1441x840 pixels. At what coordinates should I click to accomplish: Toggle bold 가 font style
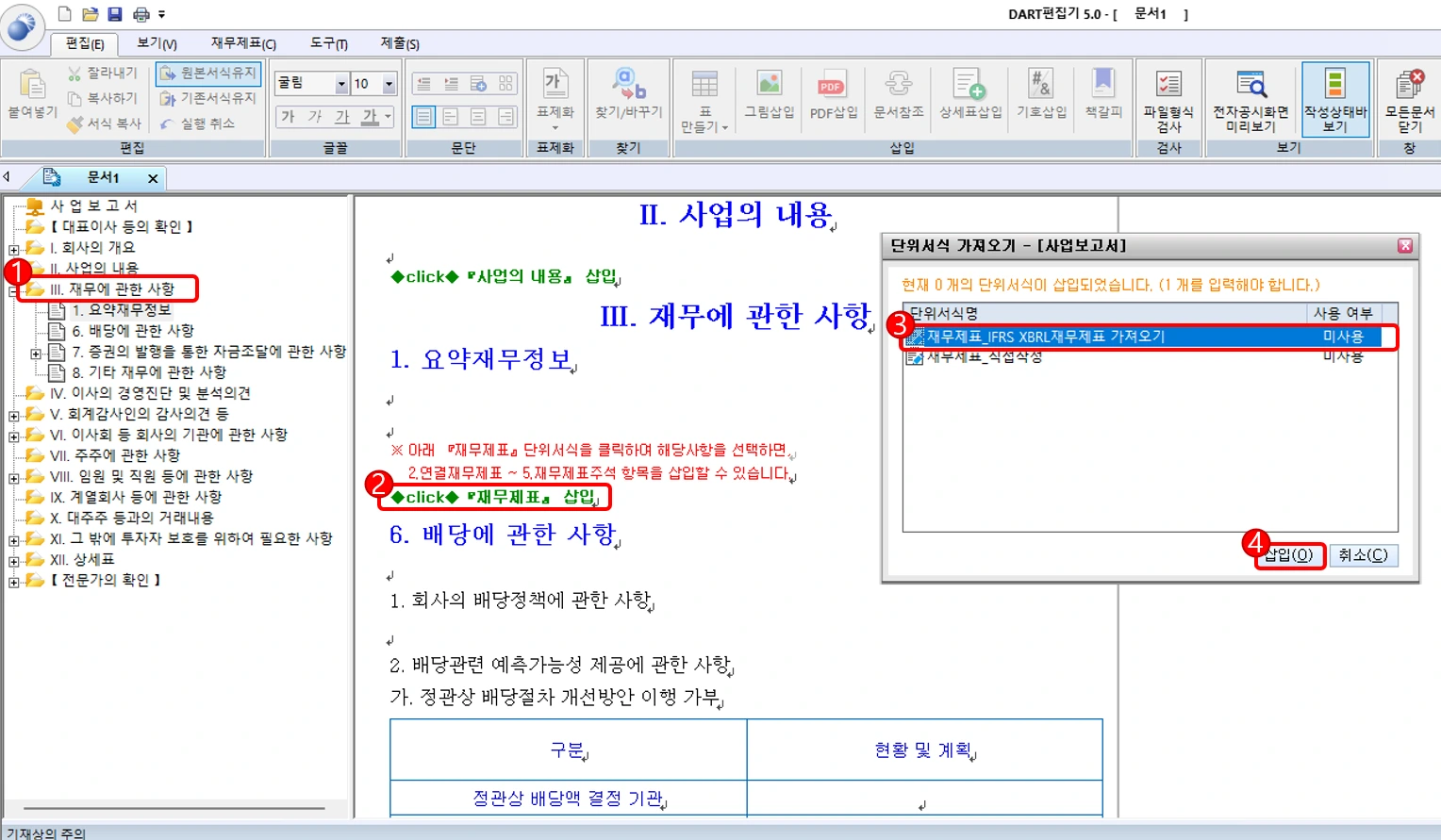pos(289,116)
